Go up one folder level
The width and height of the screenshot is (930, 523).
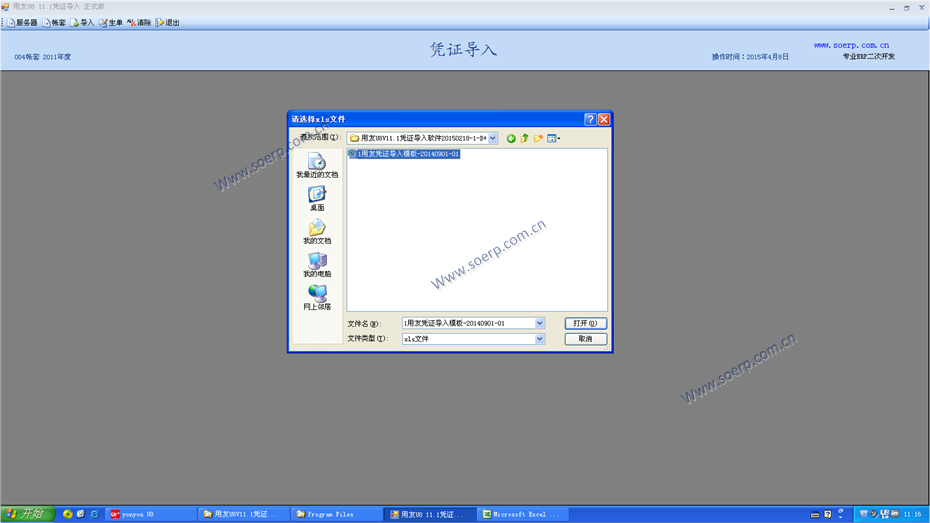[524, 138]
